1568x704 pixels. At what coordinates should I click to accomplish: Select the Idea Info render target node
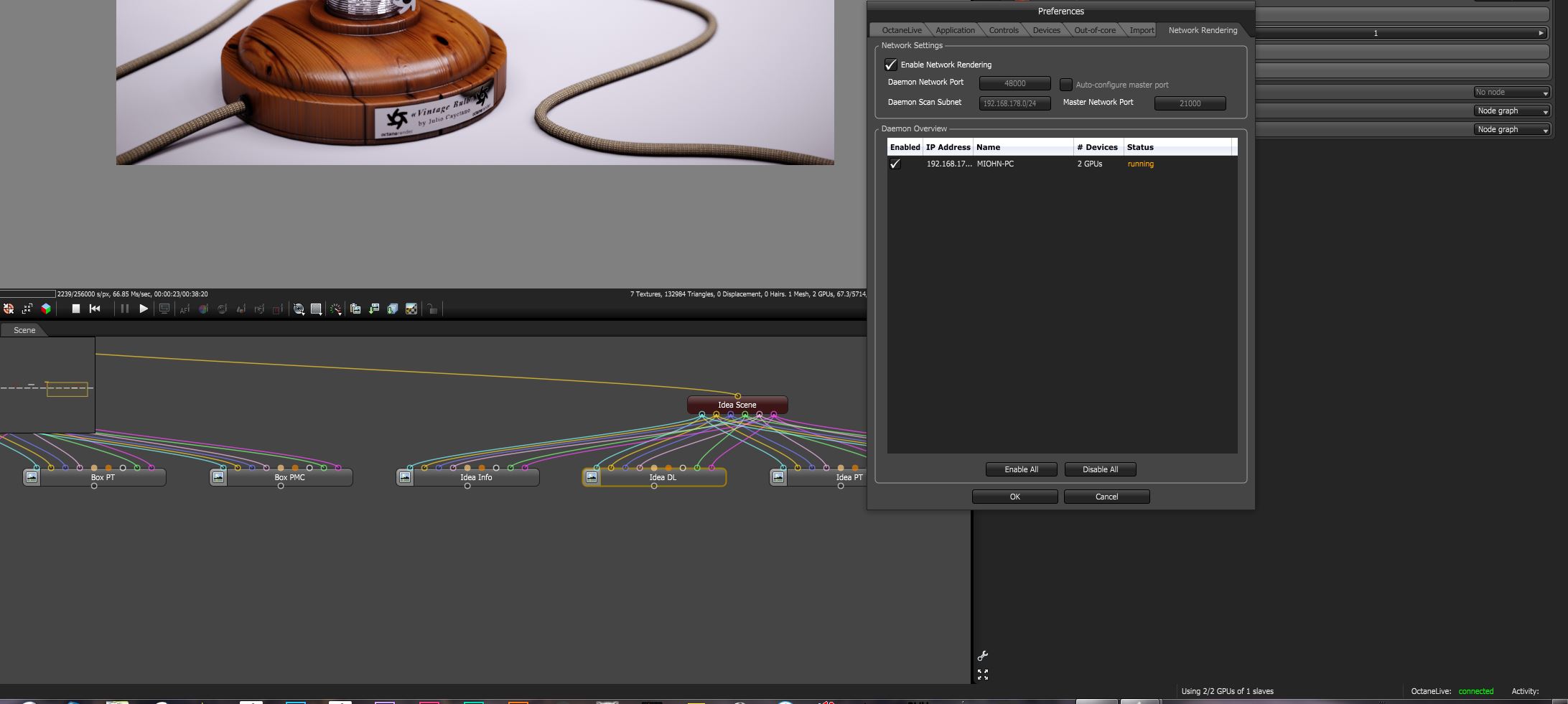(x=467, y=477)
